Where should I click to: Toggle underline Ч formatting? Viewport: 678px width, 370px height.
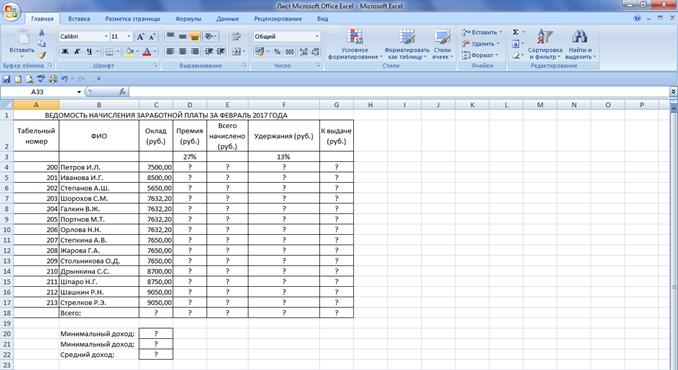tap(89, 52)
